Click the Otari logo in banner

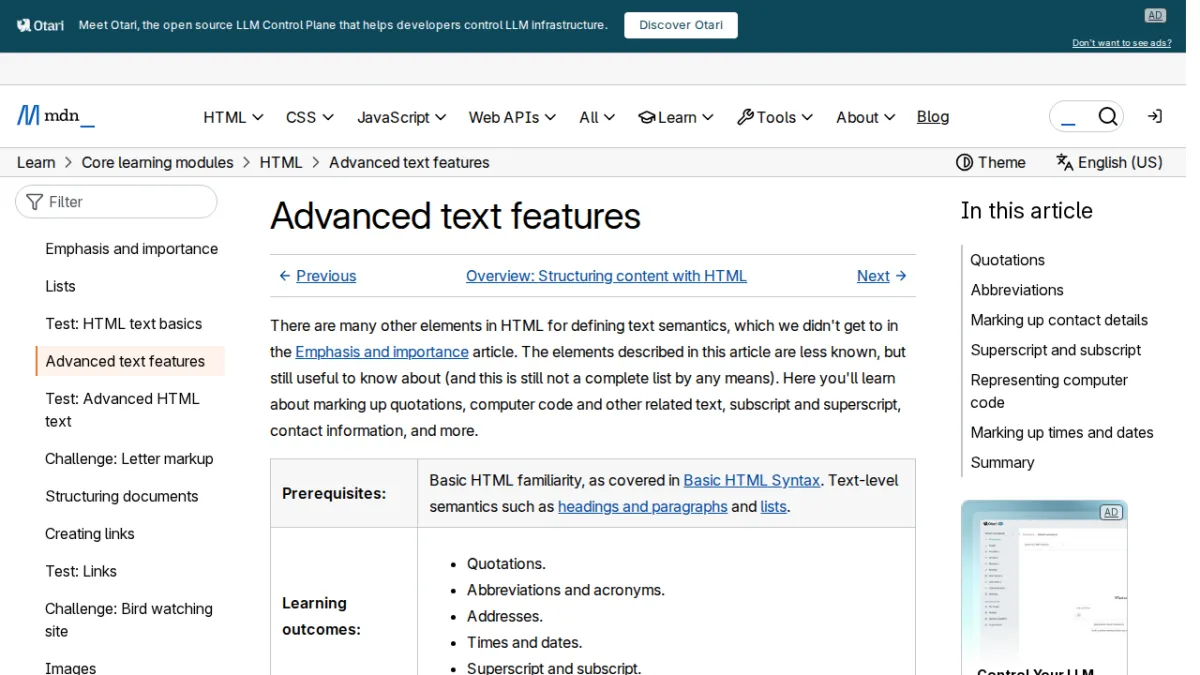41,25
